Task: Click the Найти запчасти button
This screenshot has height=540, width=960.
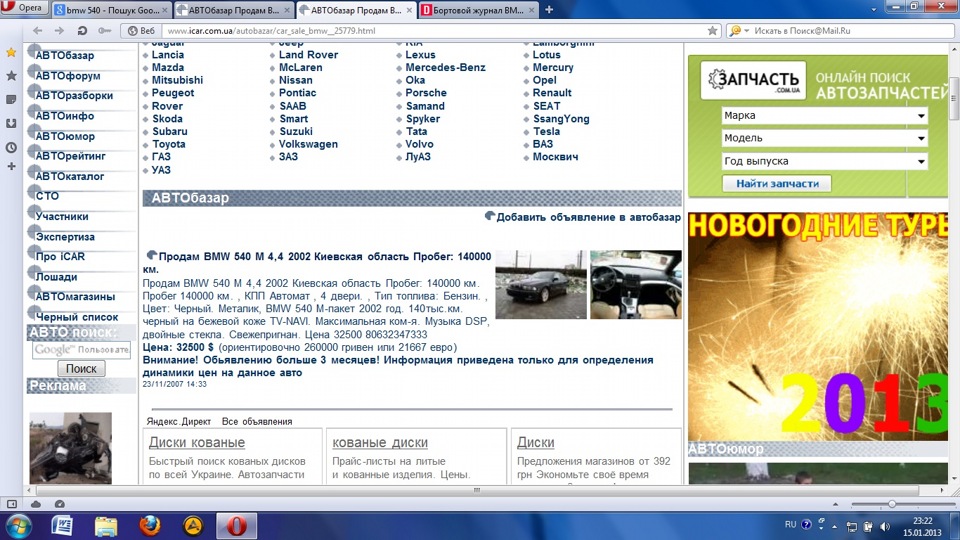Action: point(777,184)
